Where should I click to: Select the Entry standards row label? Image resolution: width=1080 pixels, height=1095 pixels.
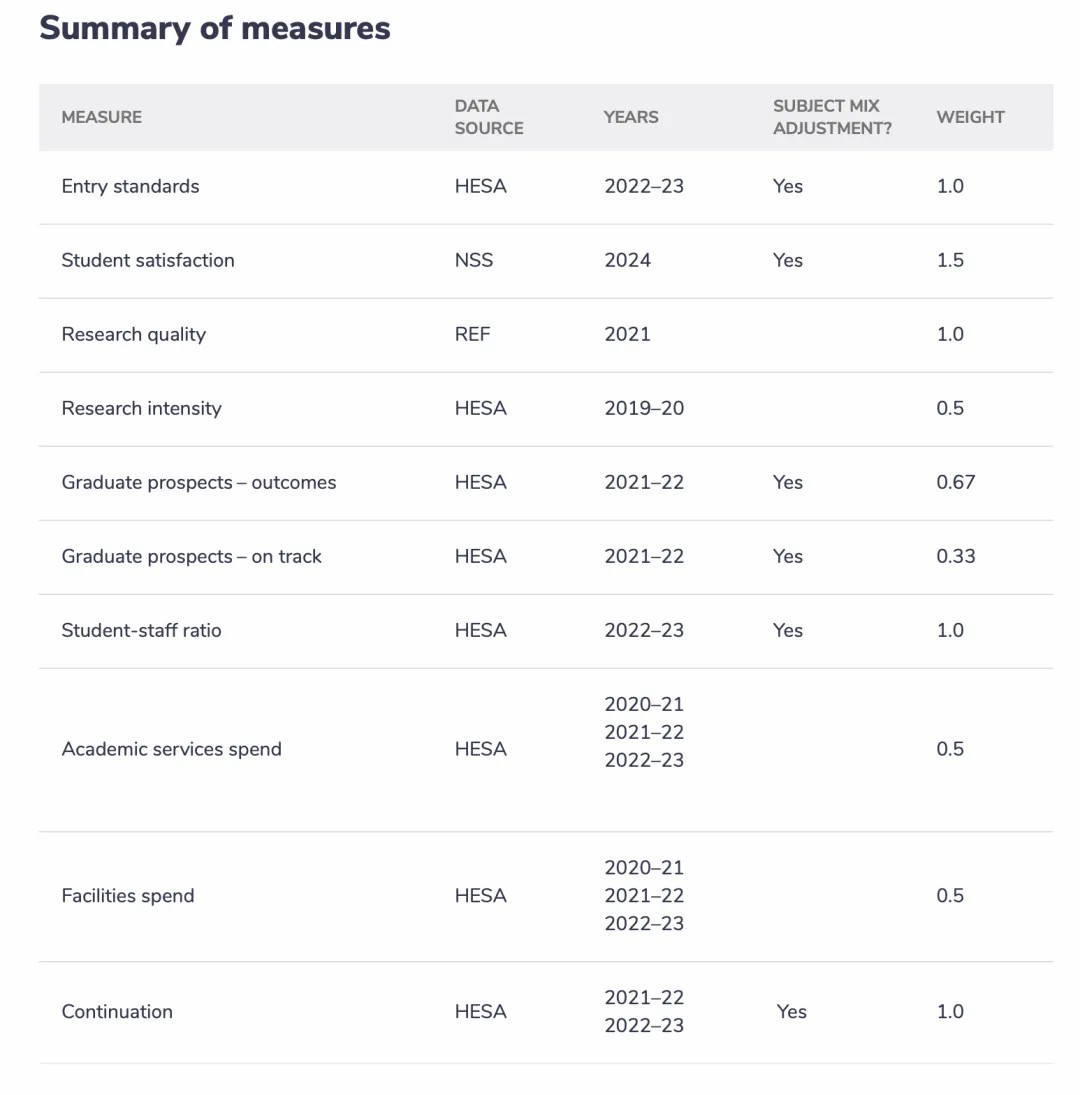131,186
